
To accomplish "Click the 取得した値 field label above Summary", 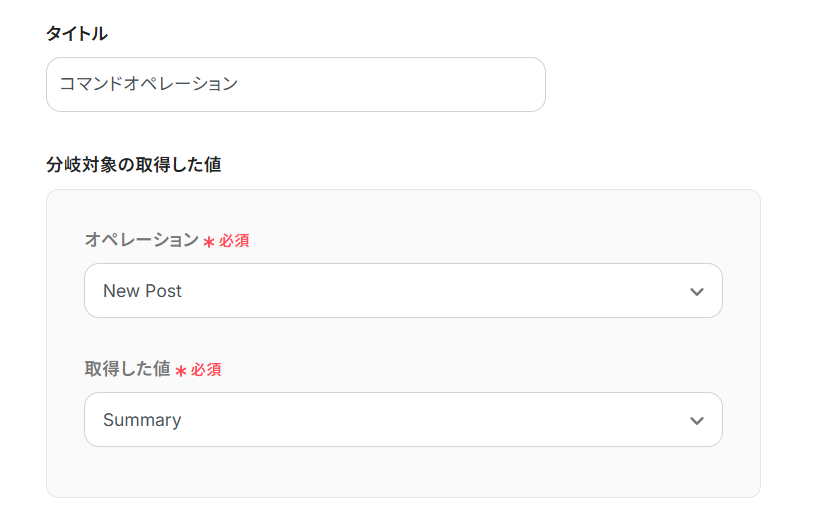I will (x=127, y=369).
